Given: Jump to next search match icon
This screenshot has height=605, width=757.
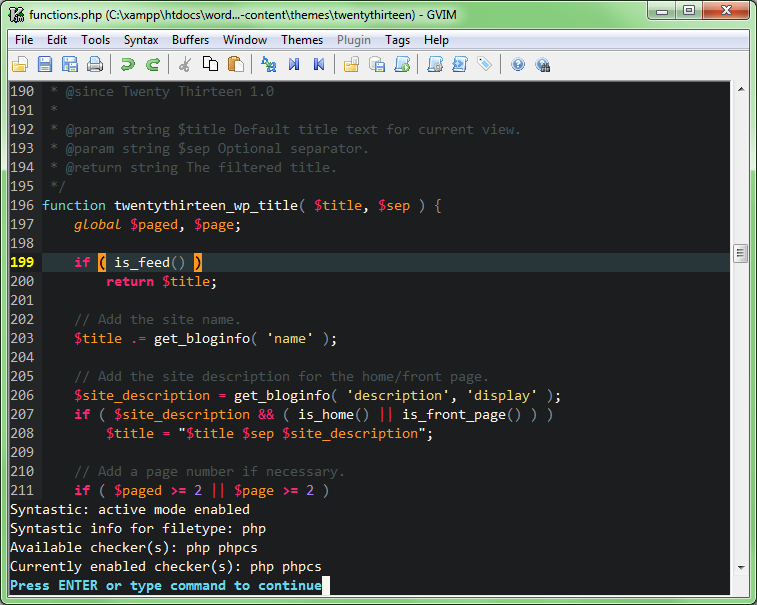Looking at the screenshot, I should click(x=294, y=64).
